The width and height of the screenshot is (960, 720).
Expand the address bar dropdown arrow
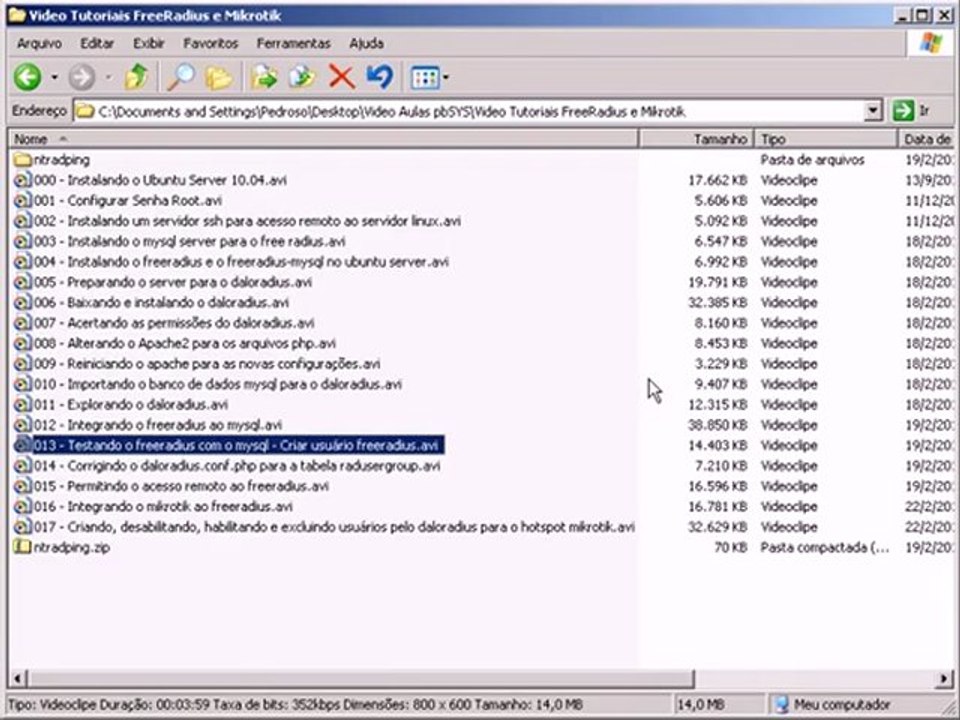pyautogui.click(x=873, y=111)
